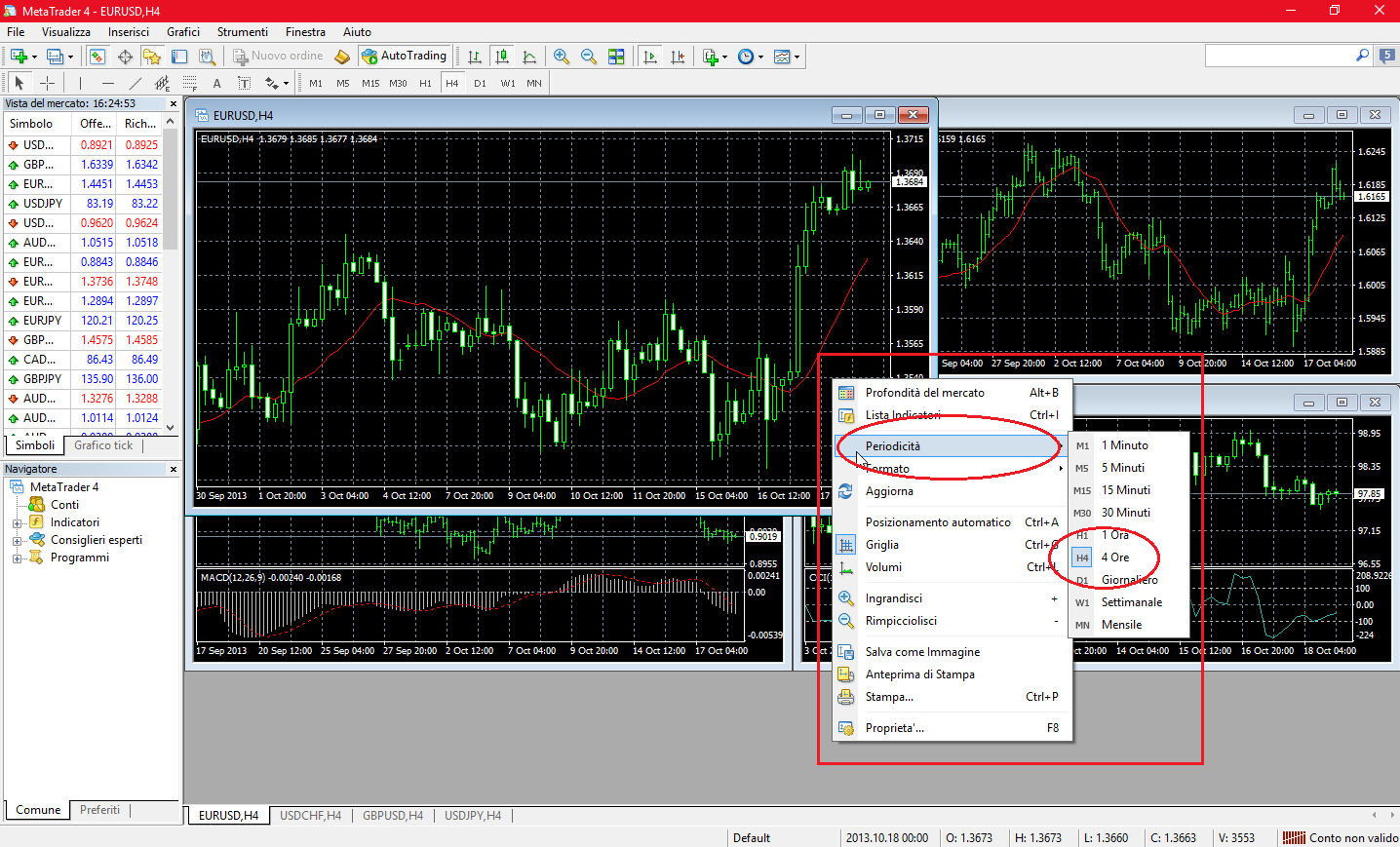Toggle the Navigator star-folder icon
This screenshot has width=1400, height=847.
coord(152,57)
